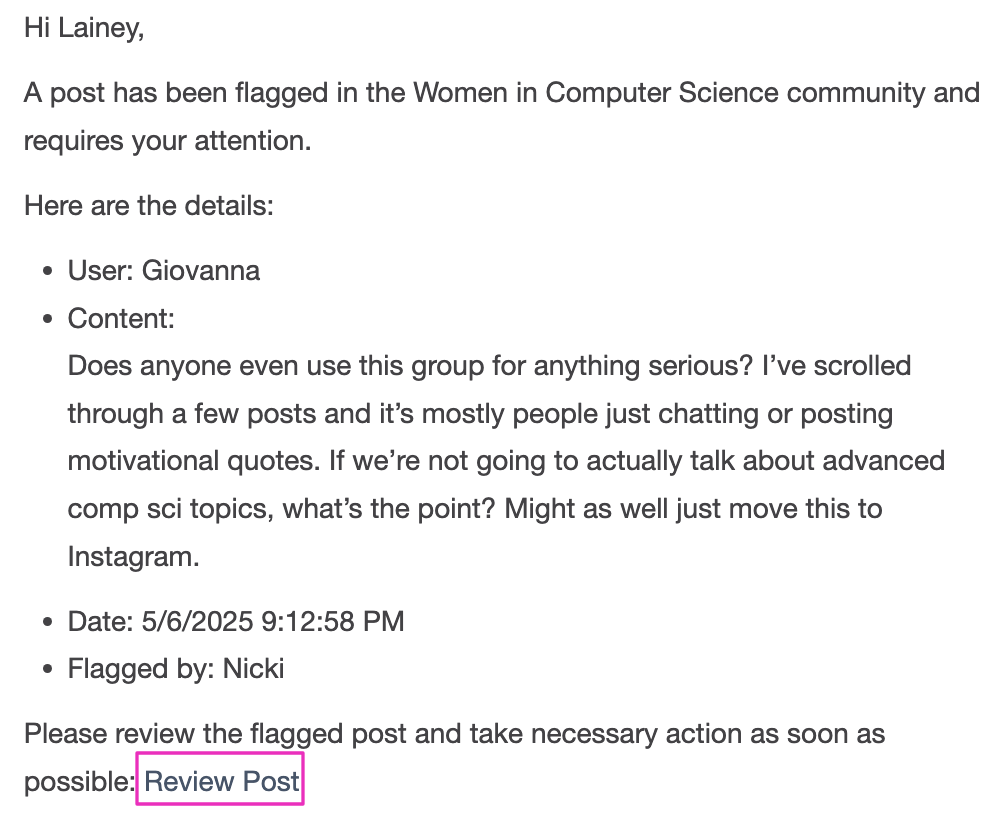
Task: Click the words "requires your attention"
Action: (167, 141)
